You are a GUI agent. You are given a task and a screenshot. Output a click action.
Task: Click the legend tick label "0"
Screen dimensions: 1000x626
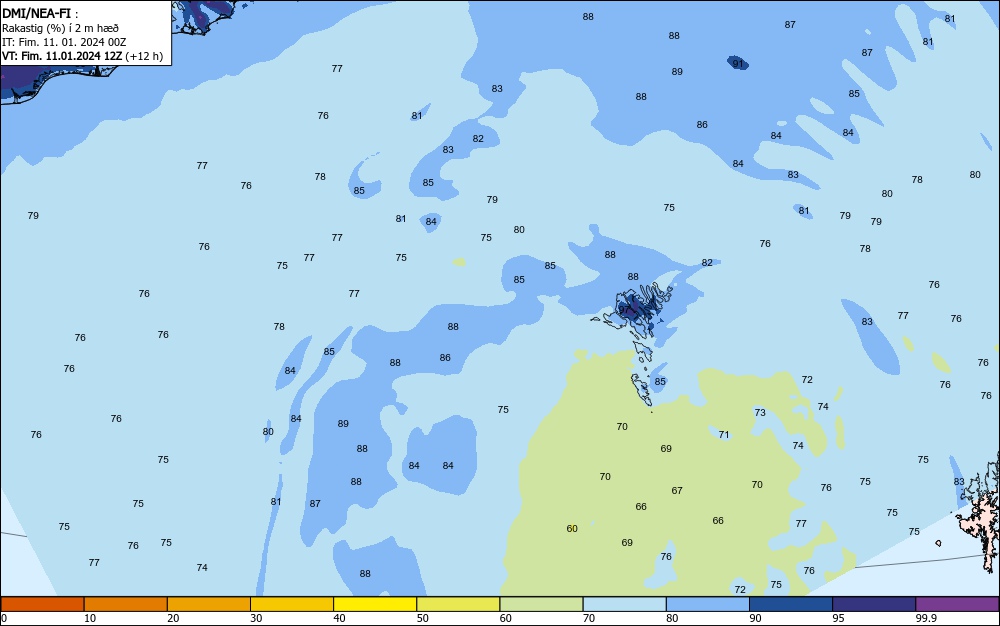coord(4,618)
